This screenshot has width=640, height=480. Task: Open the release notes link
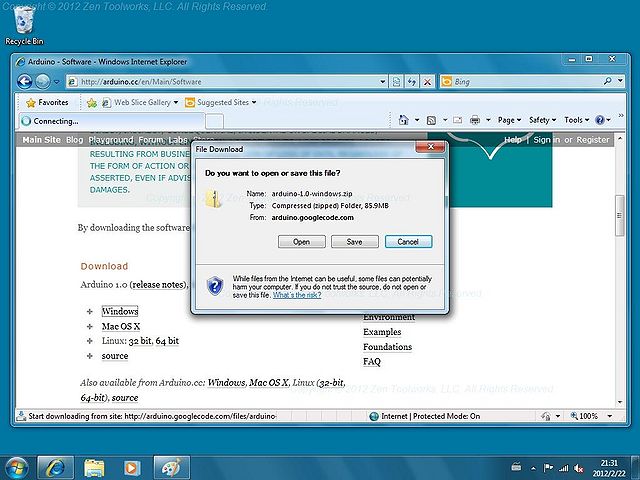158,284
